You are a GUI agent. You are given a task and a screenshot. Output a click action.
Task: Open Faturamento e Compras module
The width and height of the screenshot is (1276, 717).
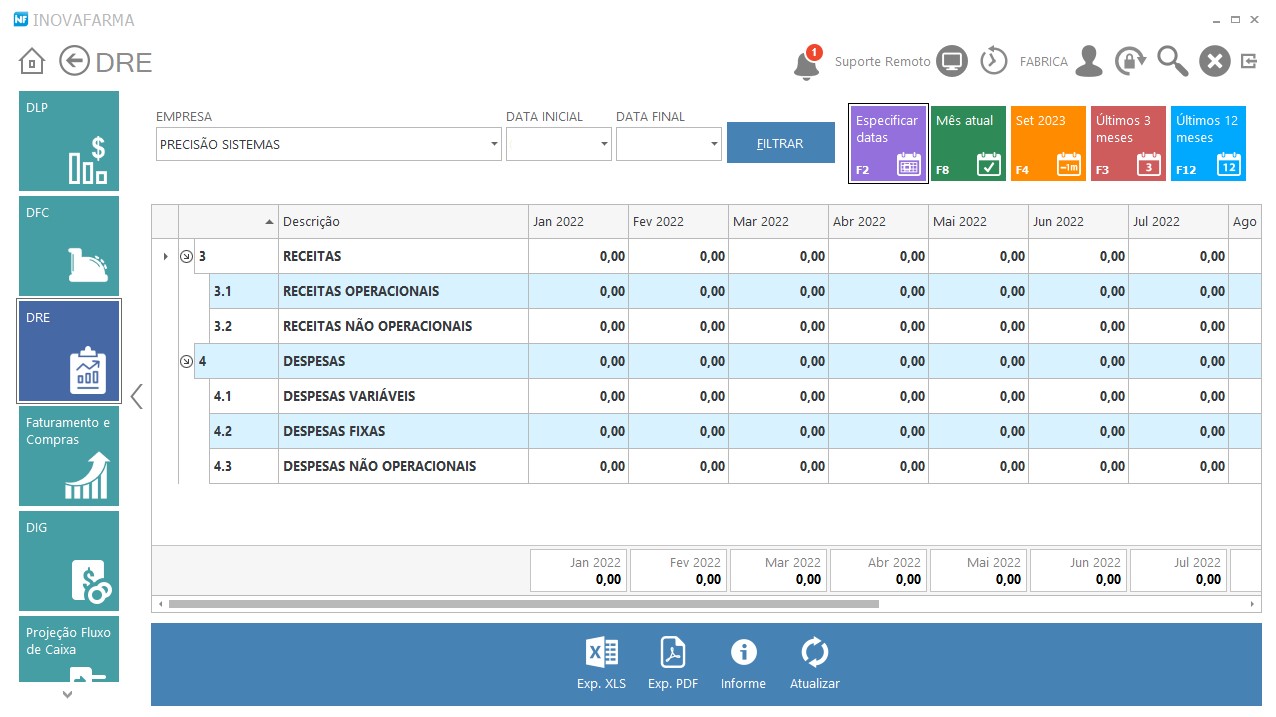(69, 456)
